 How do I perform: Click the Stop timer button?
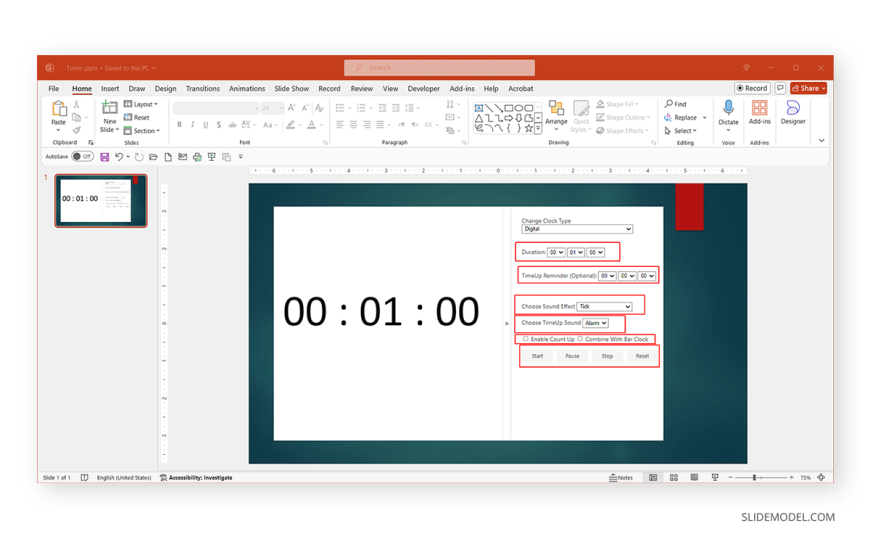(x=607, y=356)
